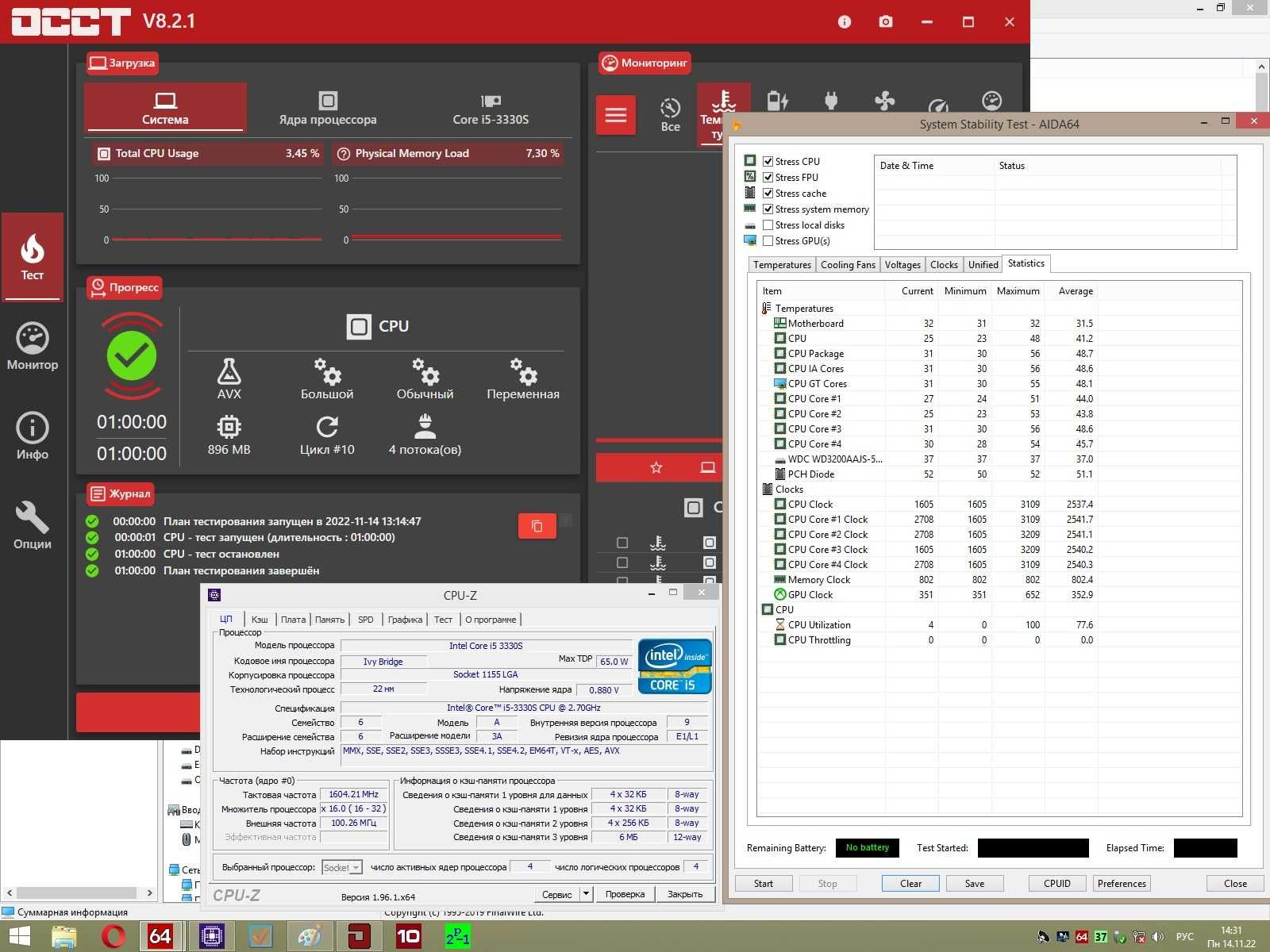Select the power plug monitoring icon
The width and height of the screenshot is (1270, 952).
[831, 101]
